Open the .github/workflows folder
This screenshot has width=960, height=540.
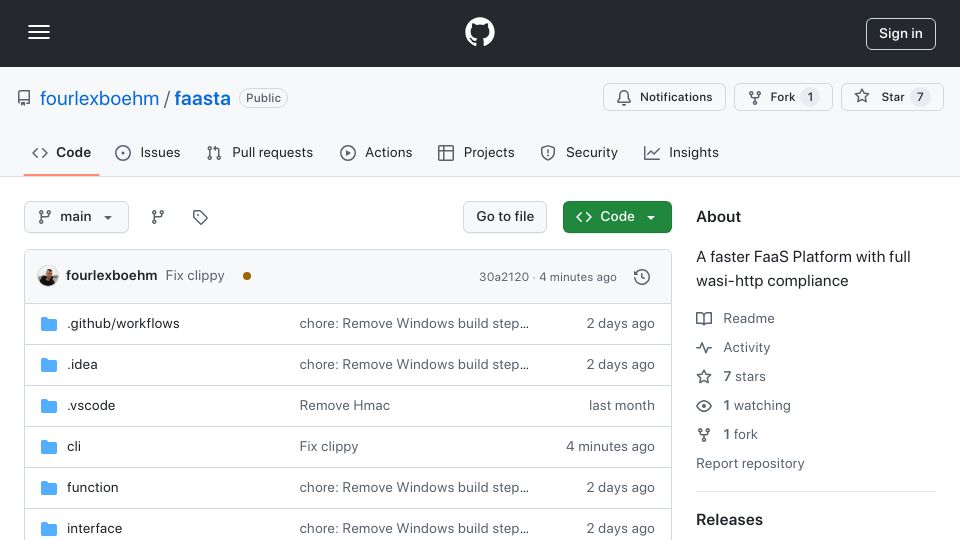[123, 323]
